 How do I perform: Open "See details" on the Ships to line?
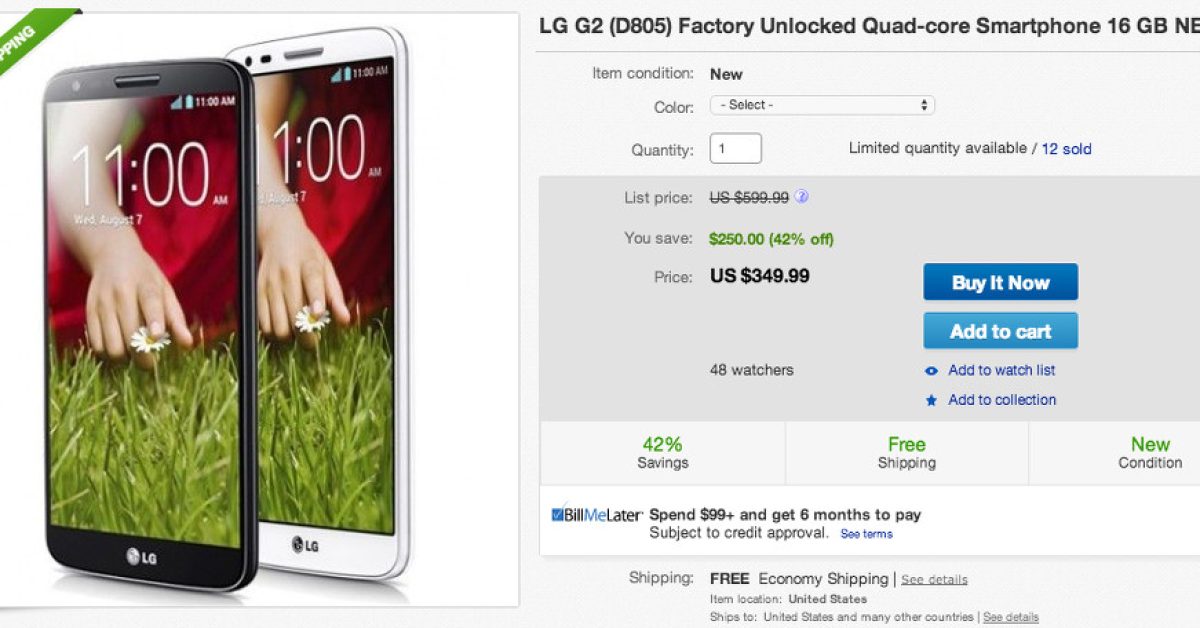pyautogui.click(x=1011, y=617)
